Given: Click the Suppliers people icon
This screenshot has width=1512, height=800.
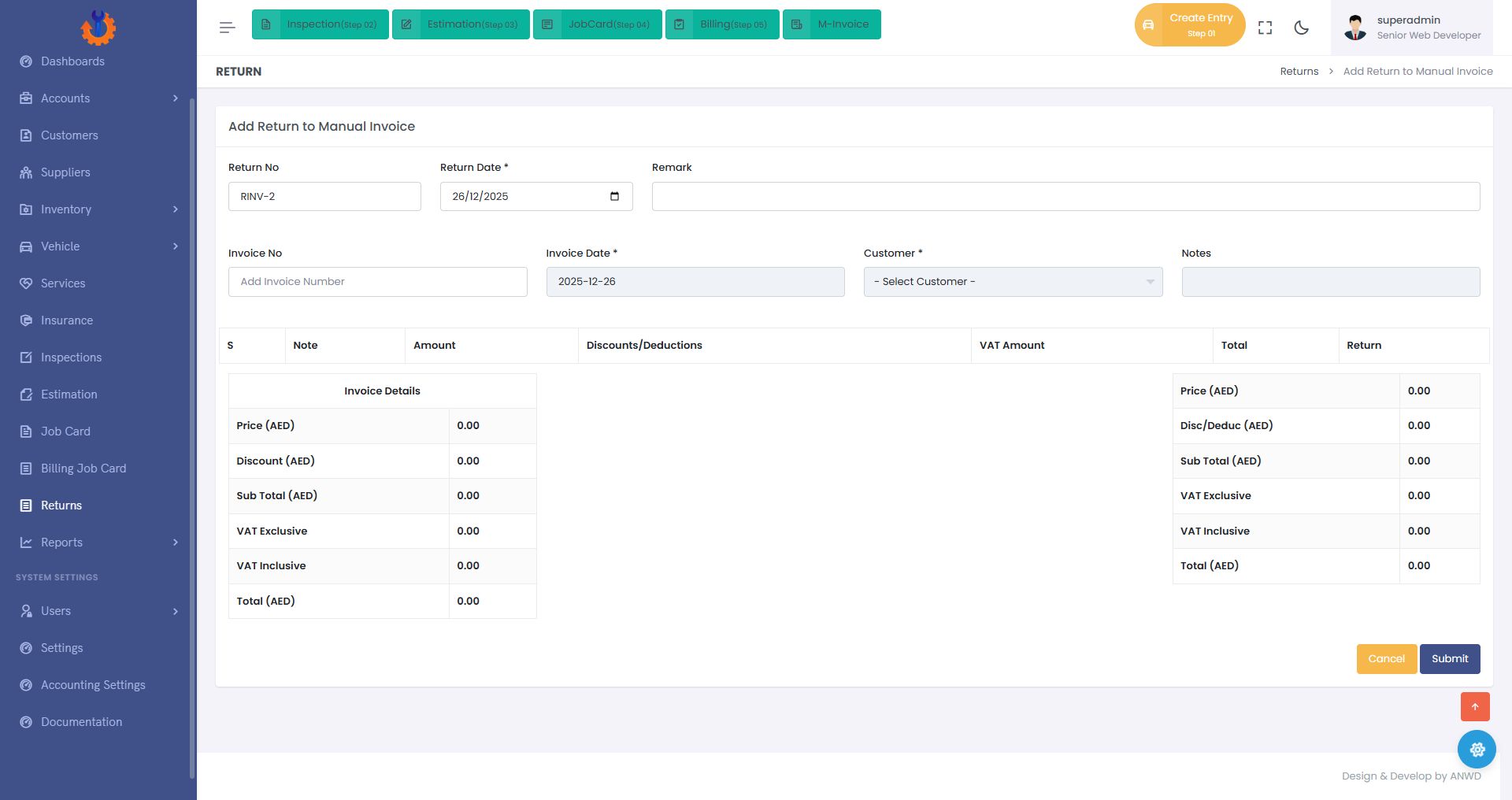Looking at the screenshot, I should point(26,172).
